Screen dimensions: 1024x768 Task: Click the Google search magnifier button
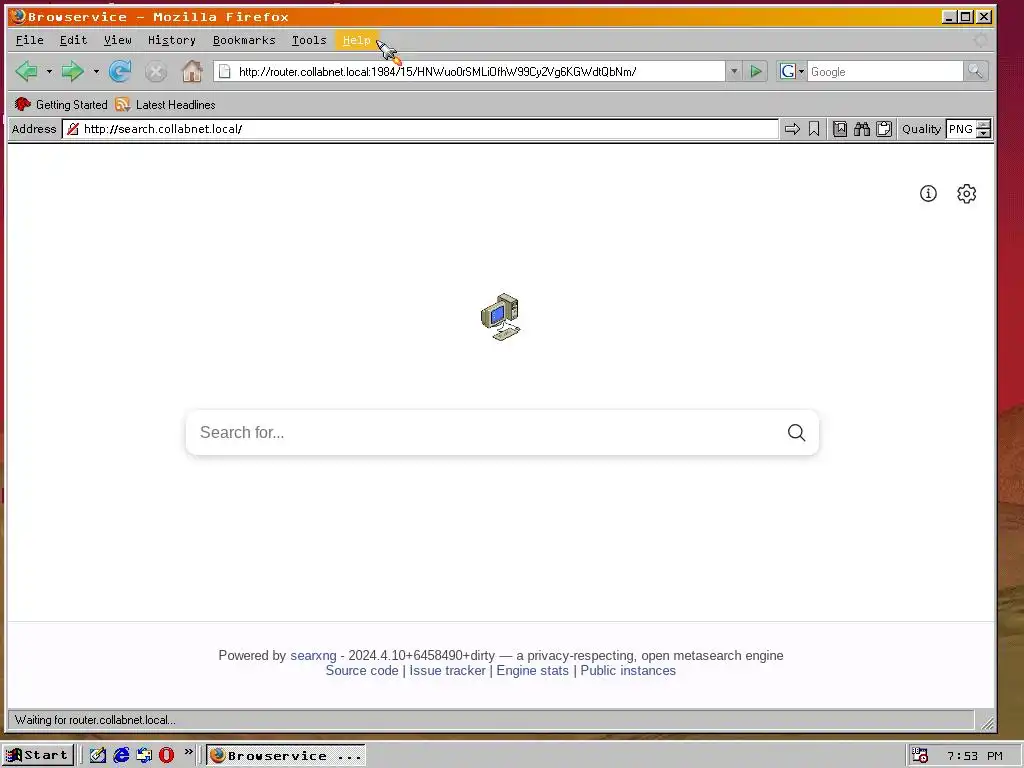coord(976,71)
